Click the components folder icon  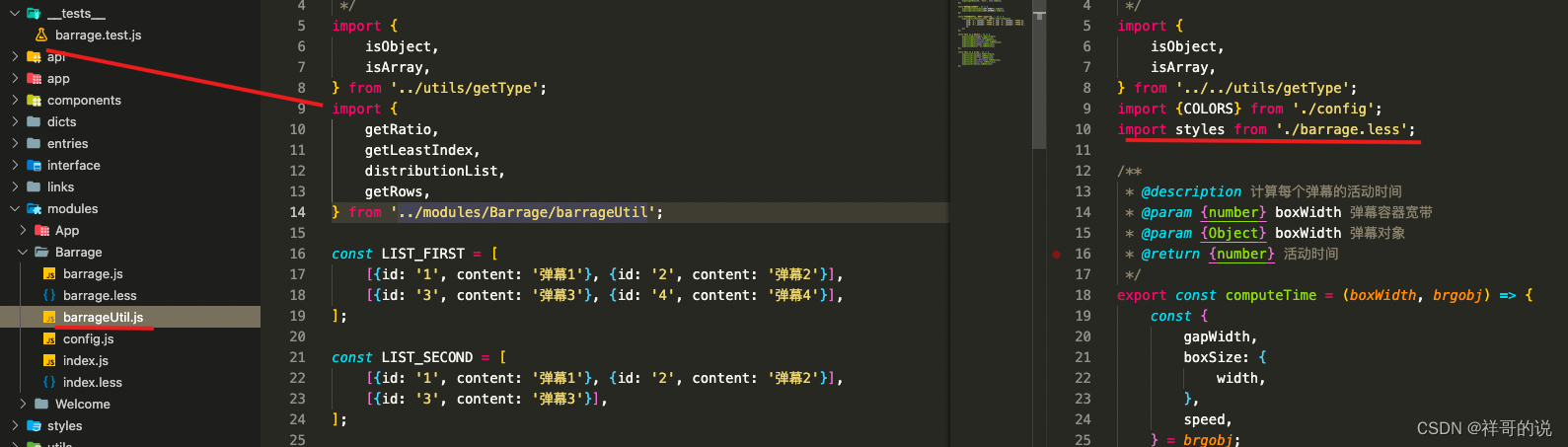[34, 101]
